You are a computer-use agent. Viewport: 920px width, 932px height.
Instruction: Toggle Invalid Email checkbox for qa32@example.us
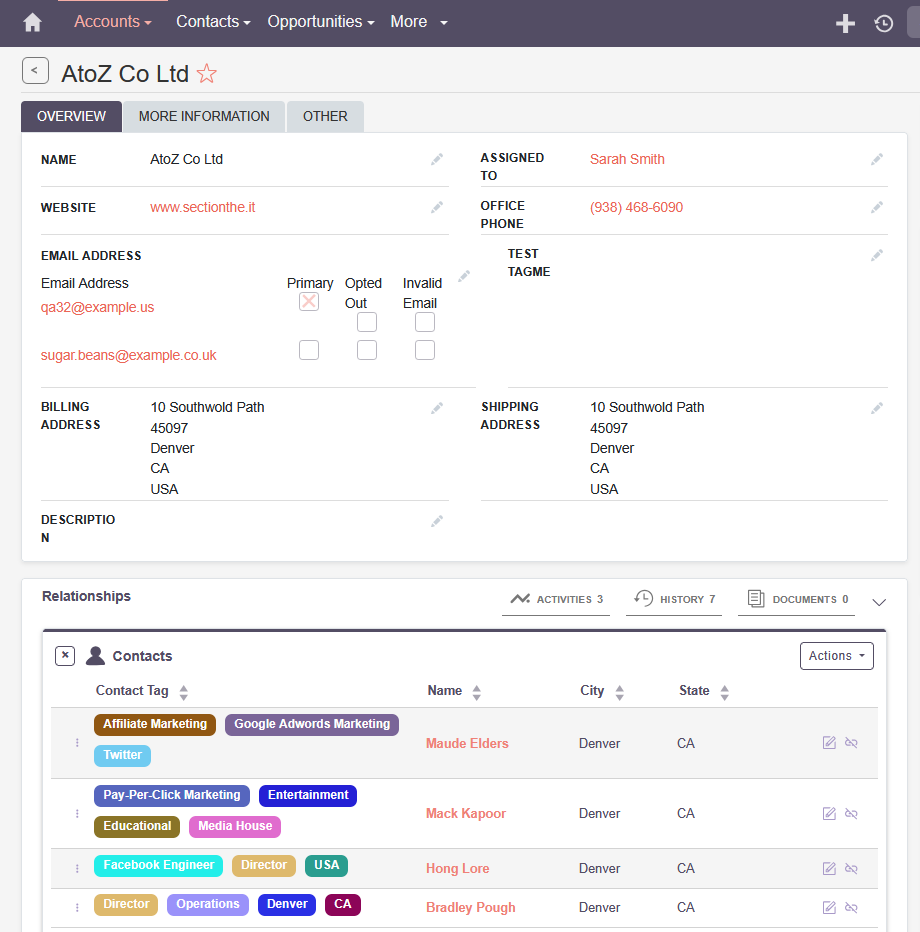[x=425, y=322]
